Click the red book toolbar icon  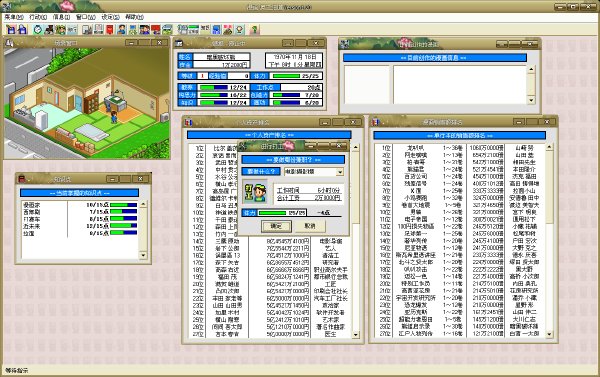coord(109,29)
